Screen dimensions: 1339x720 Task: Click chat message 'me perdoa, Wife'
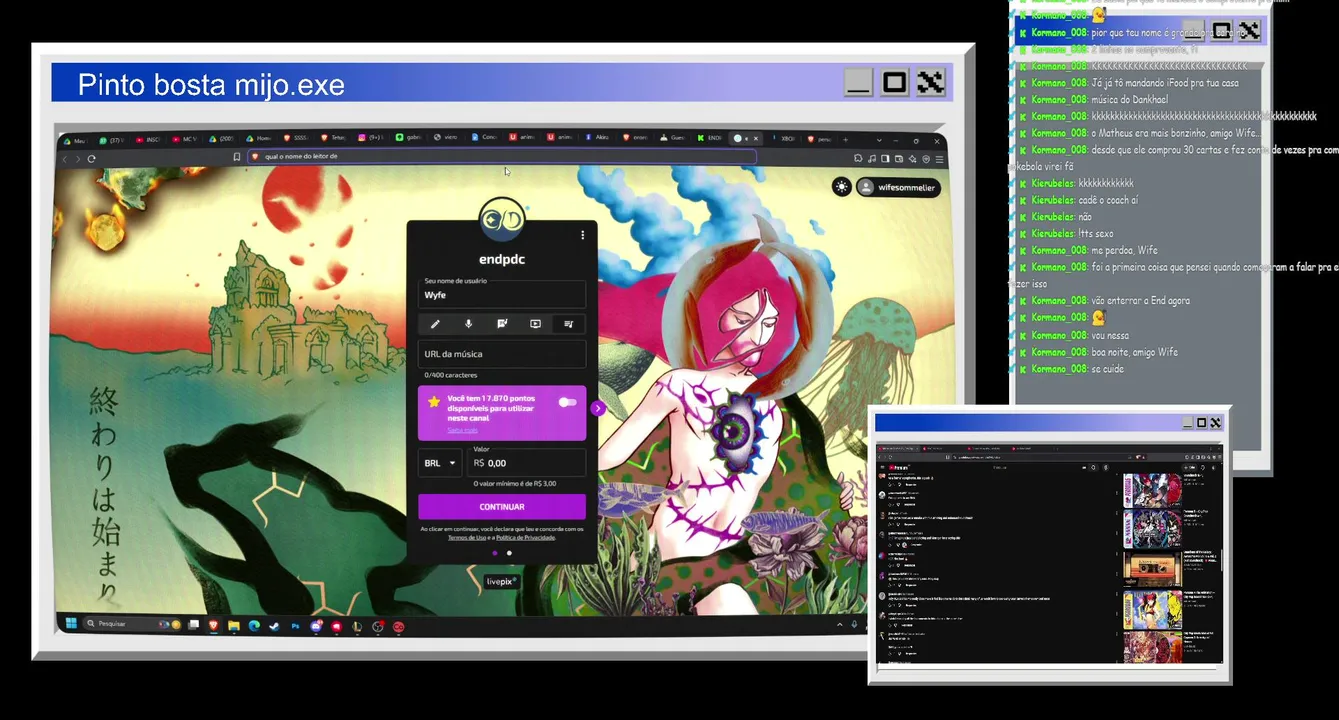(x=1124, y=251)
